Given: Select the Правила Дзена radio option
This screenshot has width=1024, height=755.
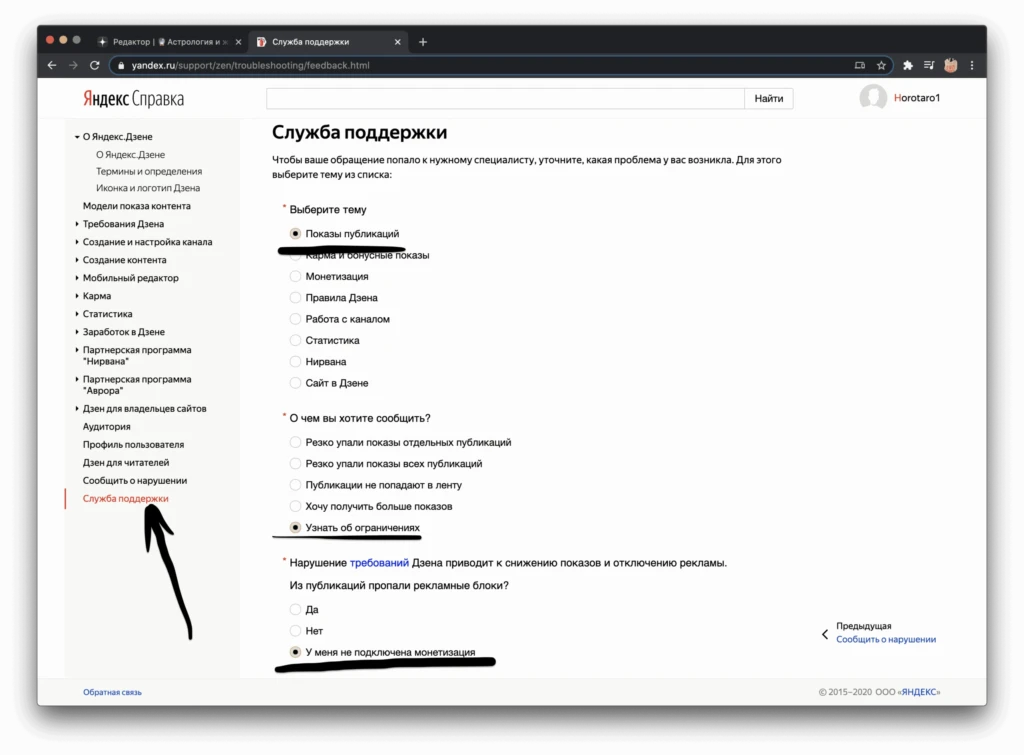Looking at the screenshot, I should click(x=295, y=298).
